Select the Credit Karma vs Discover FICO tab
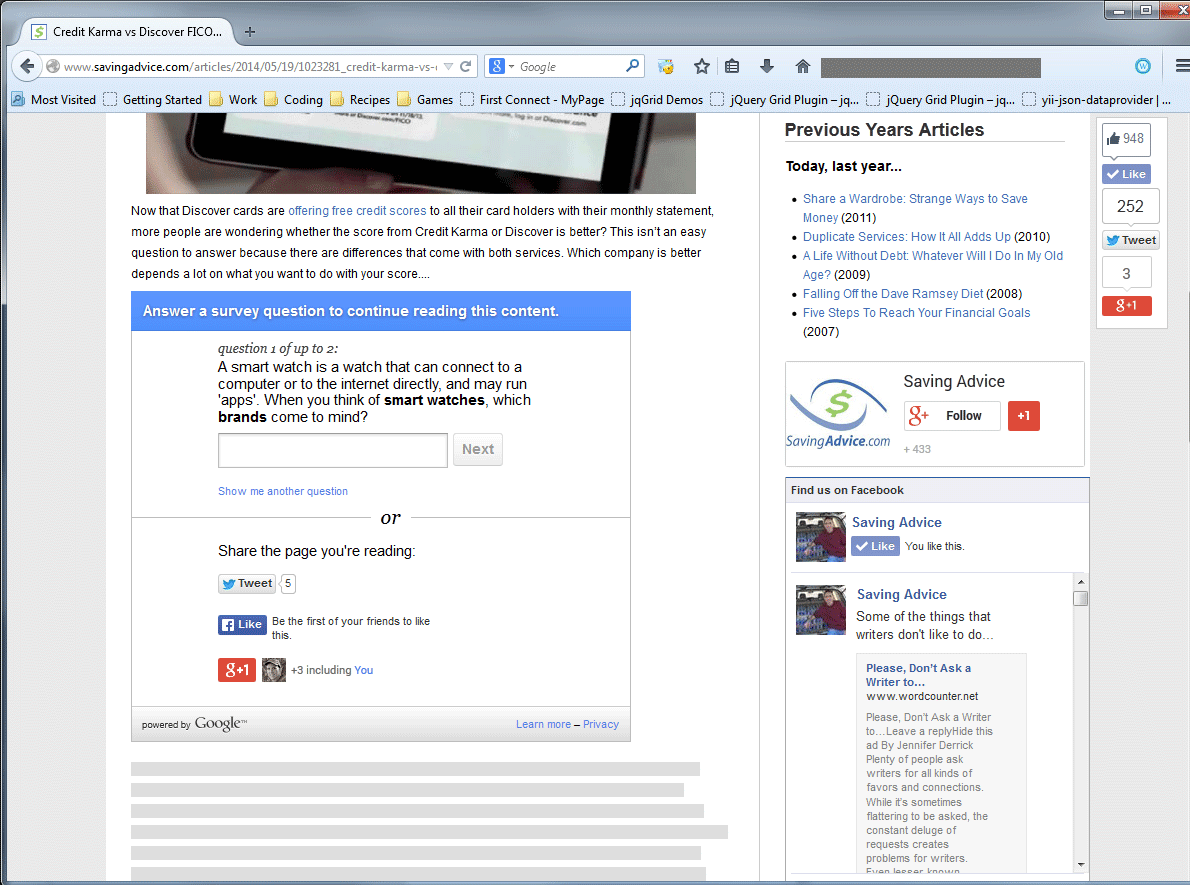Viewport: 1190px width, 885px height. [x=127, y=32]
